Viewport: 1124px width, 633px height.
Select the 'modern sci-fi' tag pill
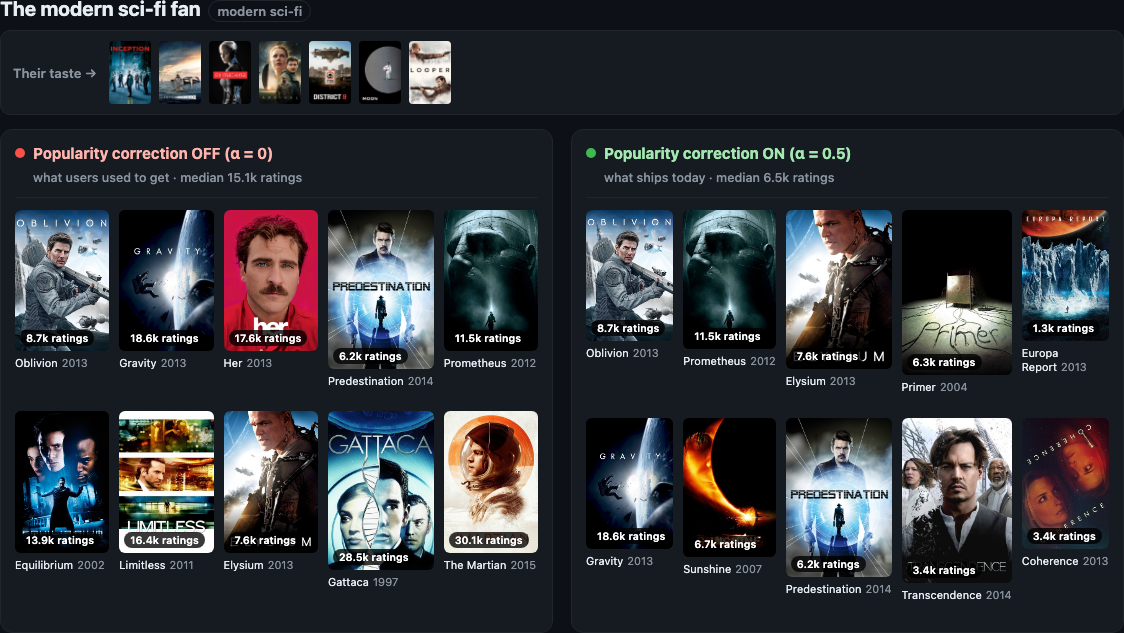259,11
